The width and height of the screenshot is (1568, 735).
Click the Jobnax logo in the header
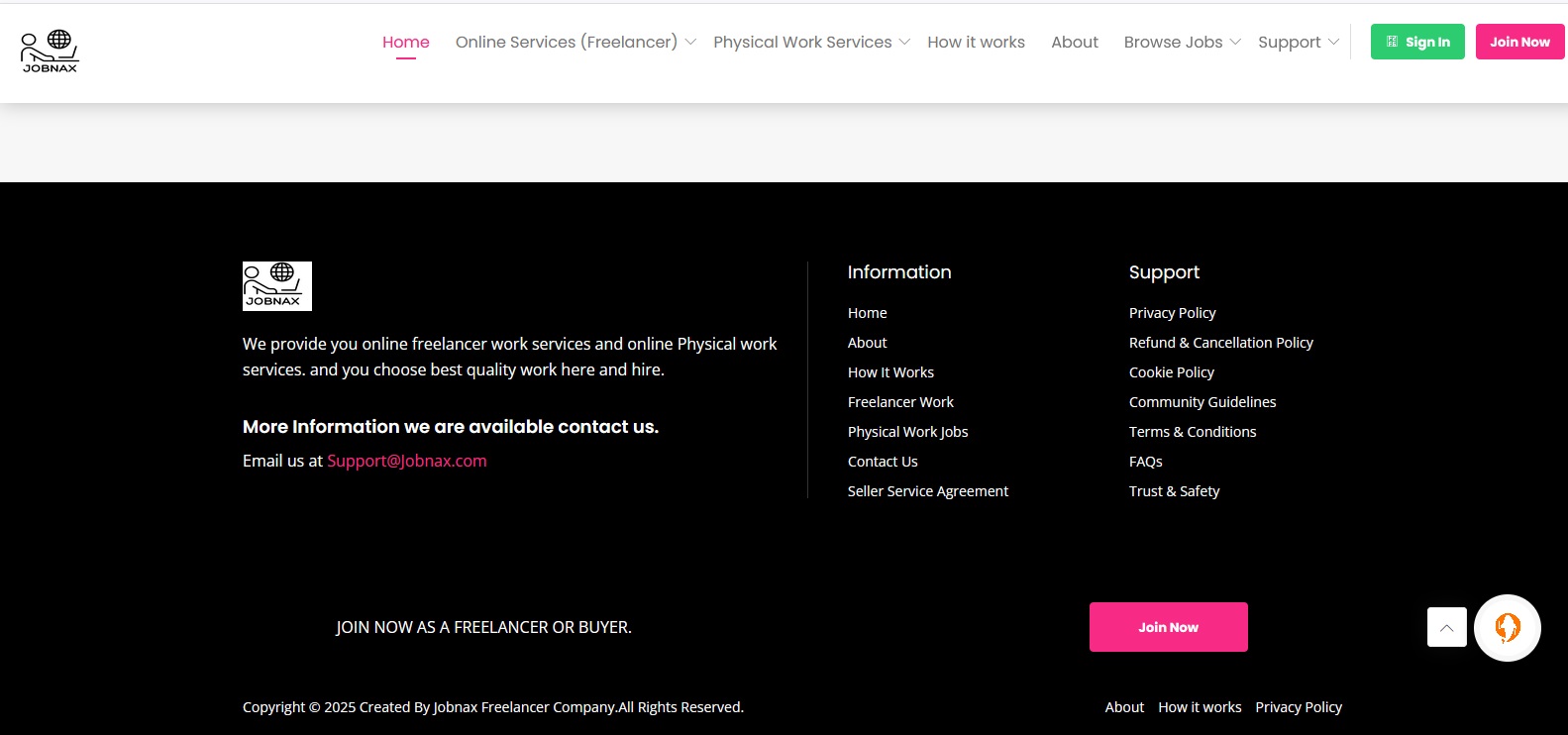pos(50,52)
